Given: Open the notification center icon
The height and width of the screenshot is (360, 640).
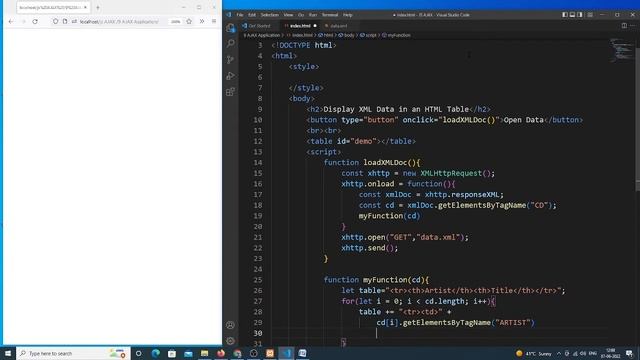Looking at the screenshot, I should [x=629, y=353].
